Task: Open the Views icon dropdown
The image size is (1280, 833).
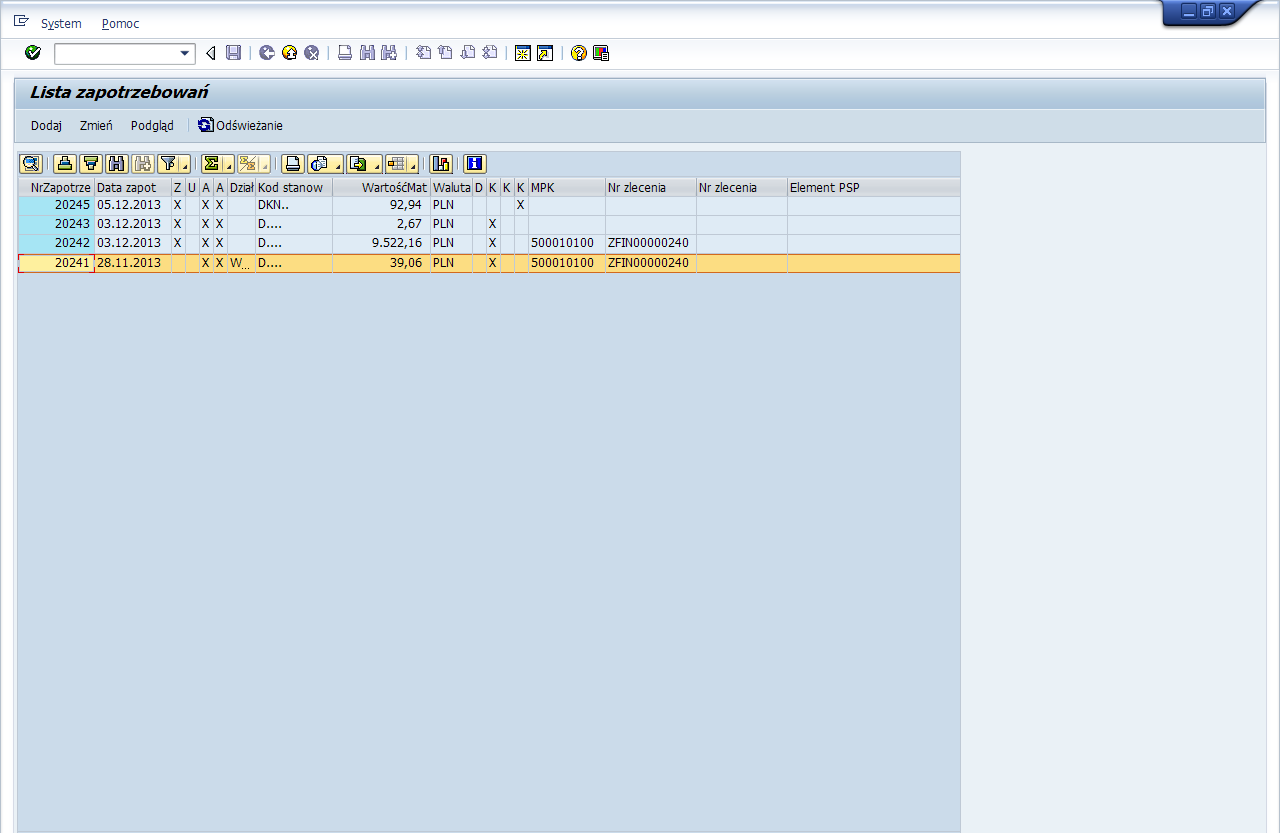Action: 324,164
